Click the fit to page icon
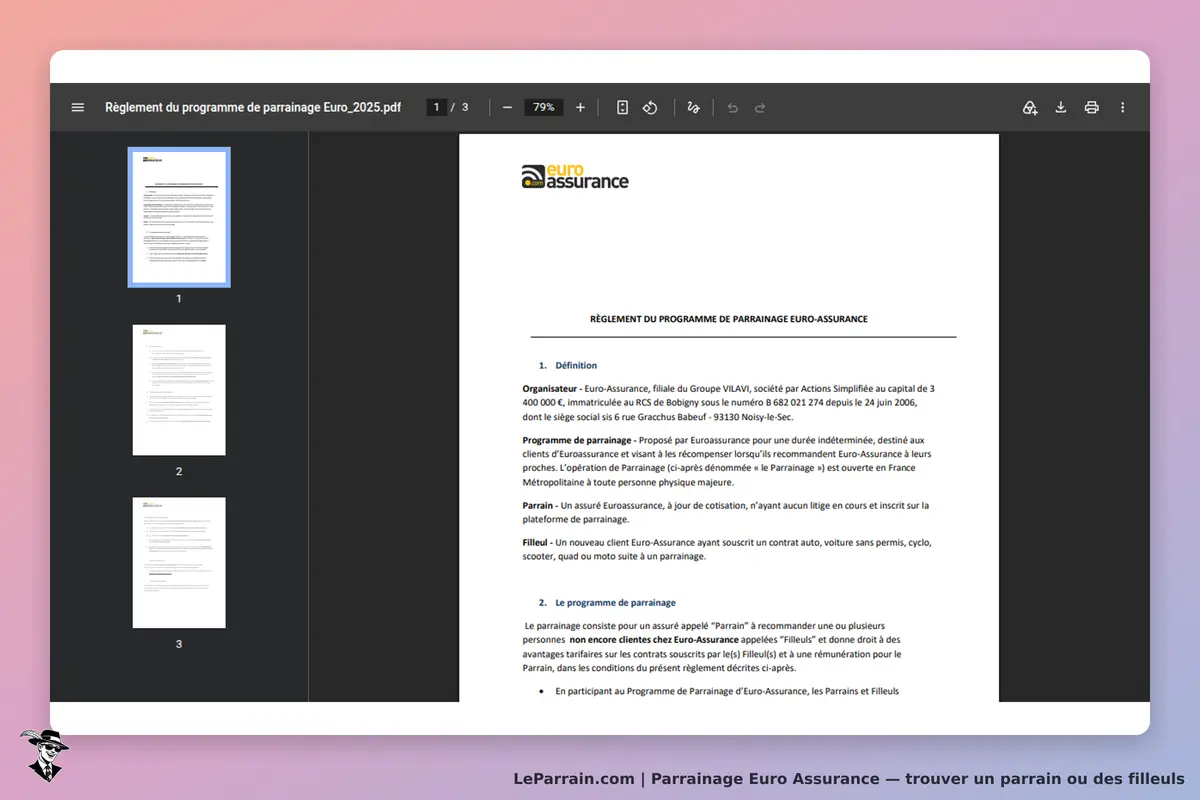The image size is (1200, 800). click(x=622, y=107)
